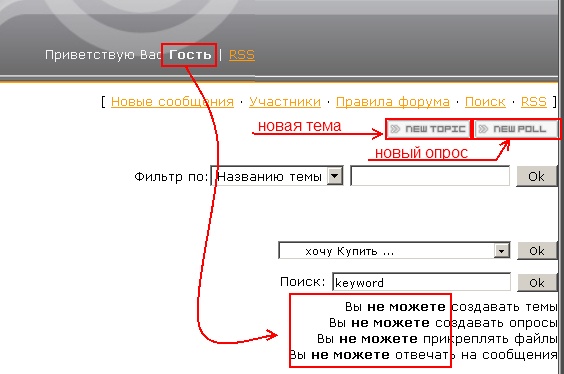
Task: Click the Гость username text
Action: [x=190, y=55]
